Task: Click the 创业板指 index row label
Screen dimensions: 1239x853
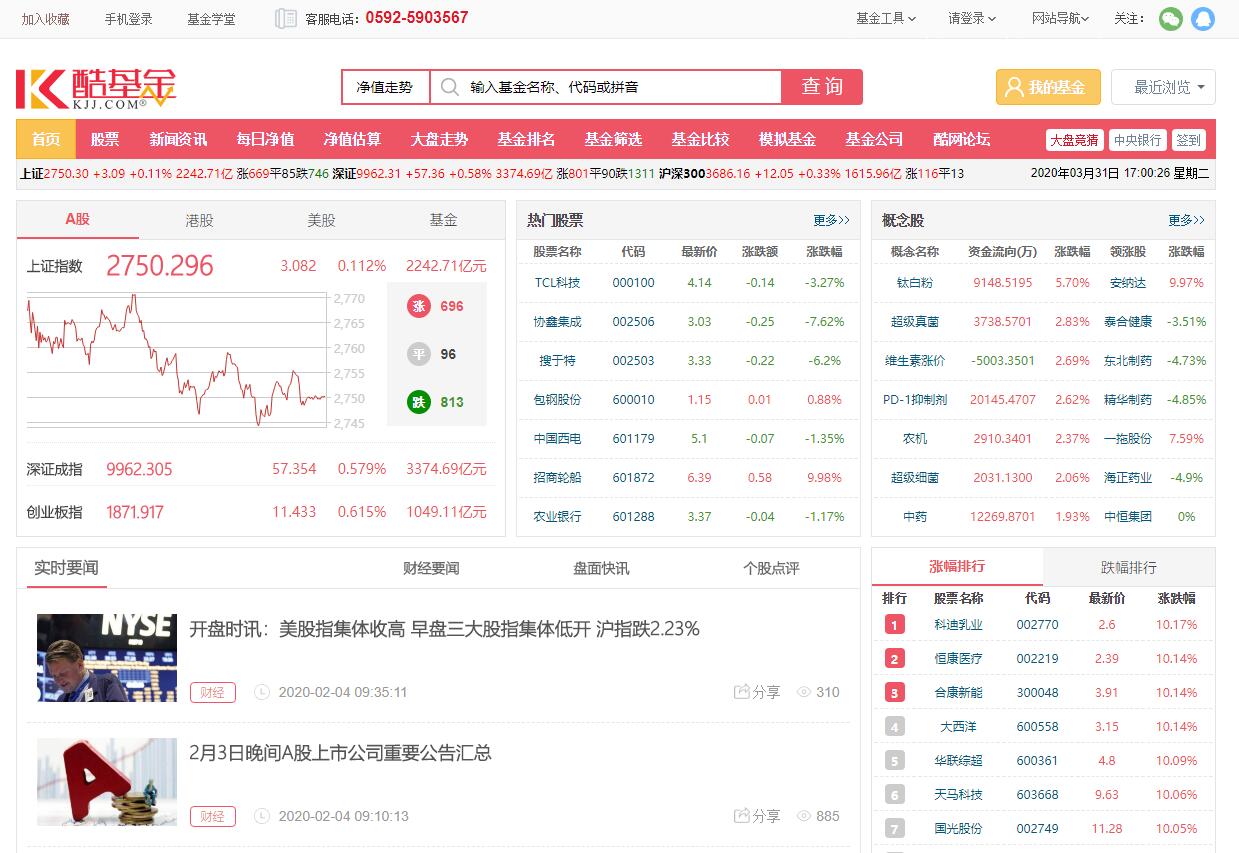Action: coord(55,512)
